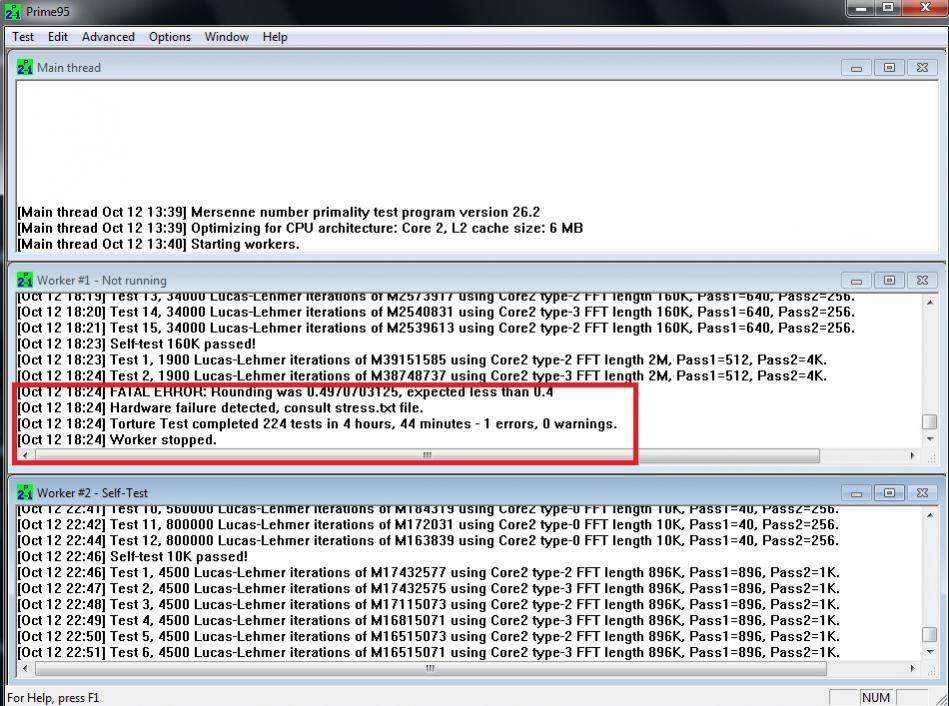949x706 pixels.
Task: Open the Edit menu
Action: tap(57, 37)
